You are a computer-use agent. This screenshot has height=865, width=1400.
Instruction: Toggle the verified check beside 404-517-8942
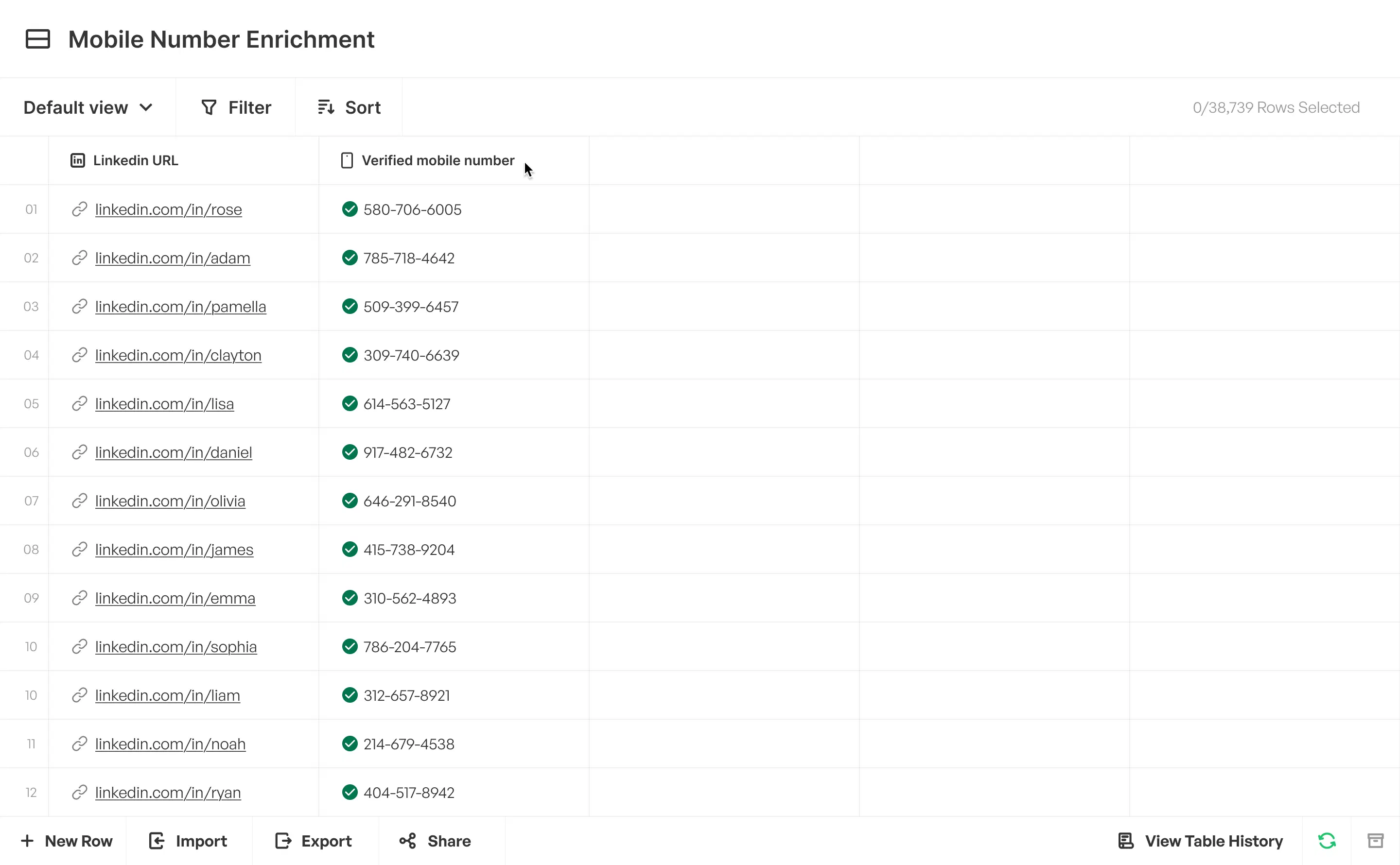click(350, 792)
